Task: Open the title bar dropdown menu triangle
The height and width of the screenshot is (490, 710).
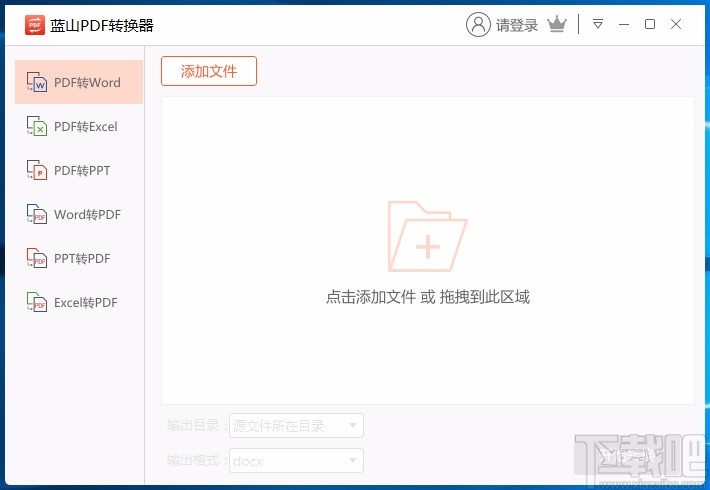Action: (x=598, y=24)
